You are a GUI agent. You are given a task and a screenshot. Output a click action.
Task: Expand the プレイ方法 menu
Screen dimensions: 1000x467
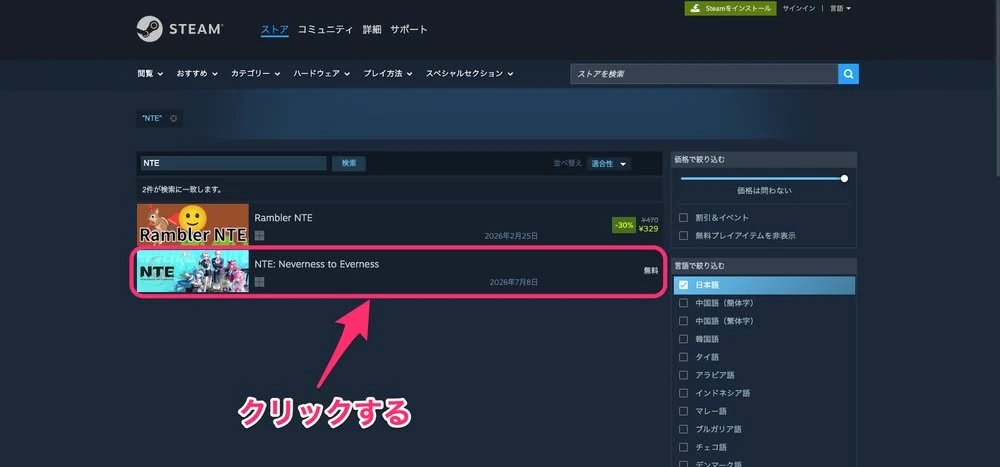coord(388,74)
